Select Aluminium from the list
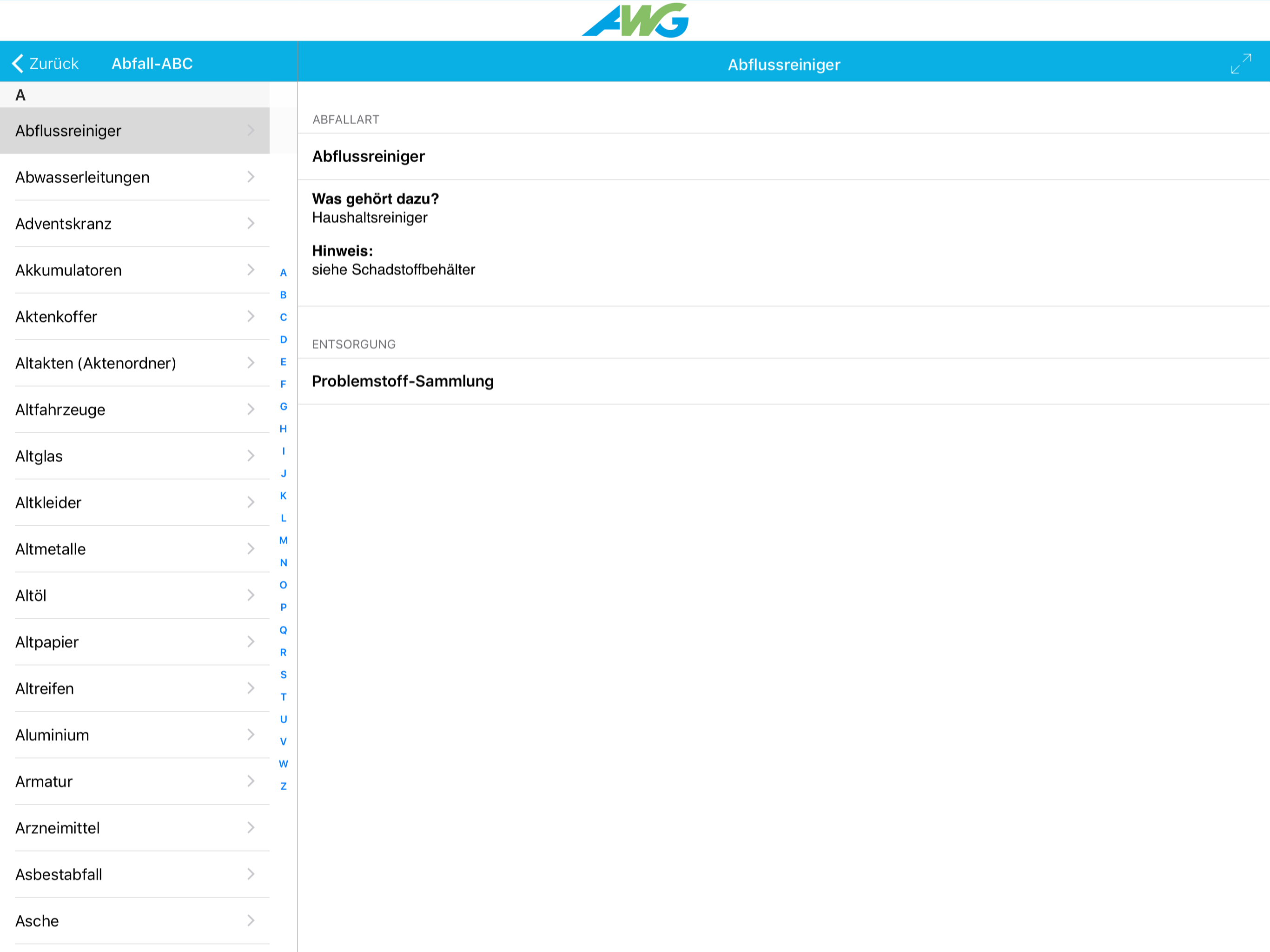 (x=135, y=735)
